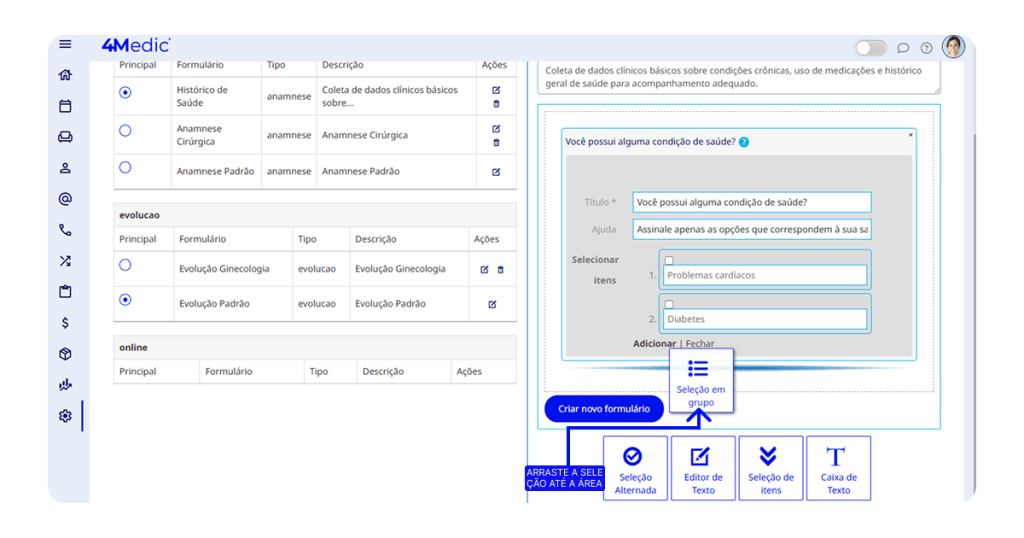Check the box above Problemas cardíacos

[x=669, y=260]
